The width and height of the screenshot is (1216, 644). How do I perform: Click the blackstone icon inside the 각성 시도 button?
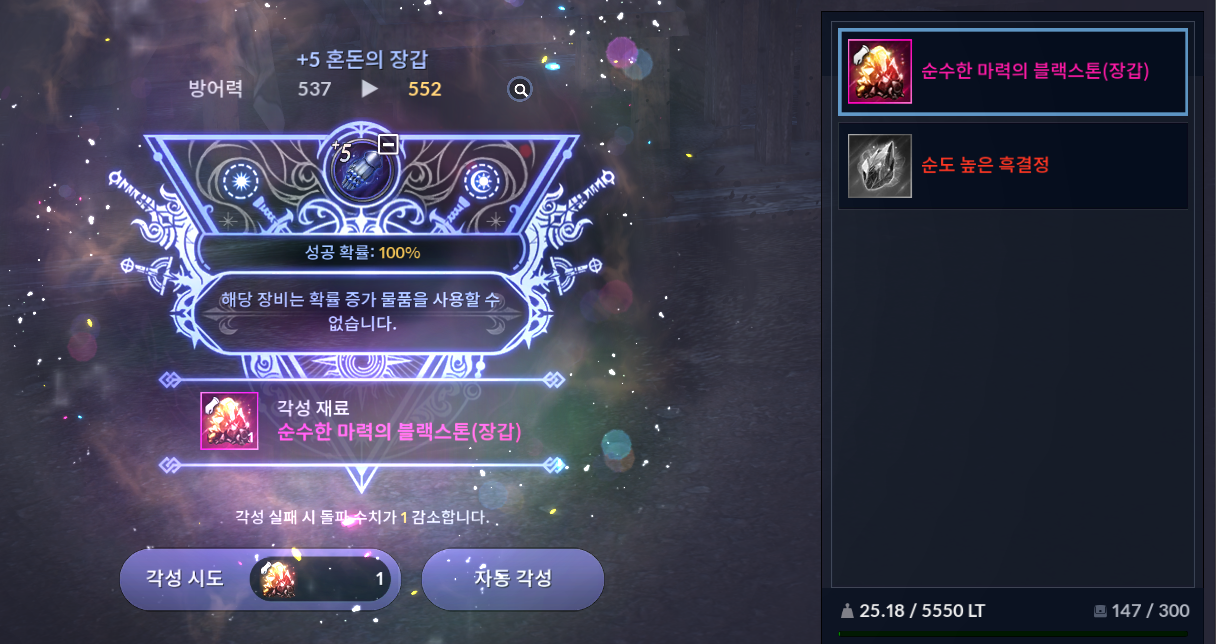278,579
